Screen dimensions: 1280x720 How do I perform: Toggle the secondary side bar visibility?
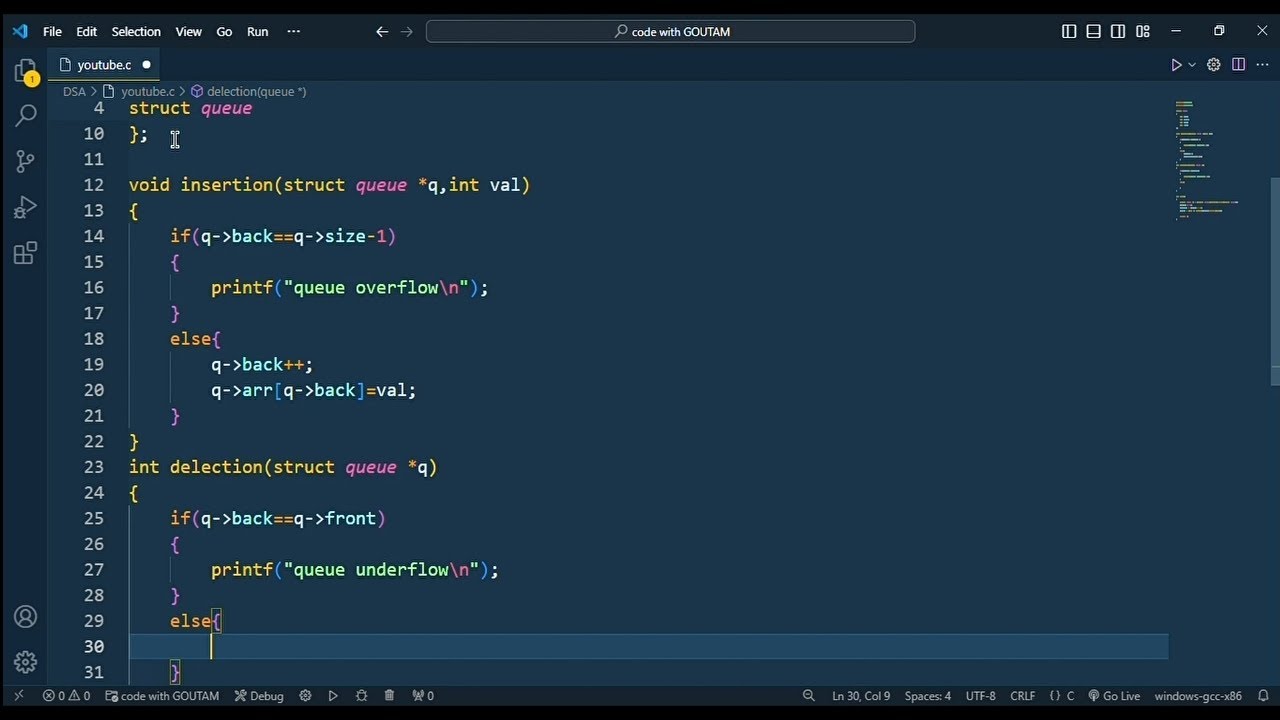pyautogui.click(x=1118, y=32)
